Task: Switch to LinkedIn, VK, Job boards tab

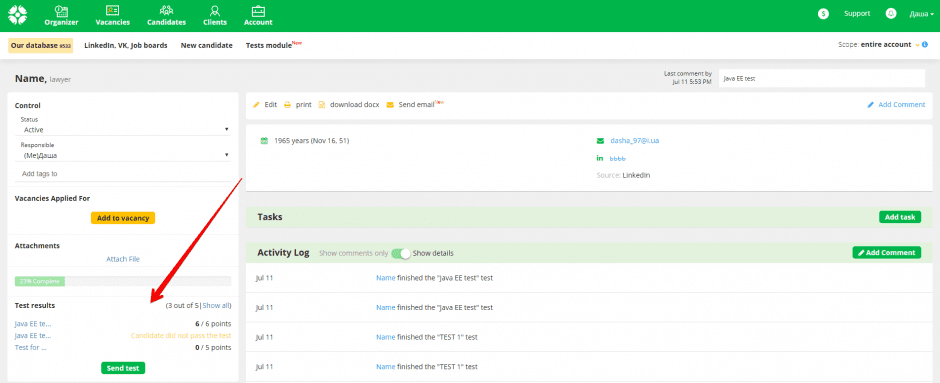Action: [x=126, y=46]
